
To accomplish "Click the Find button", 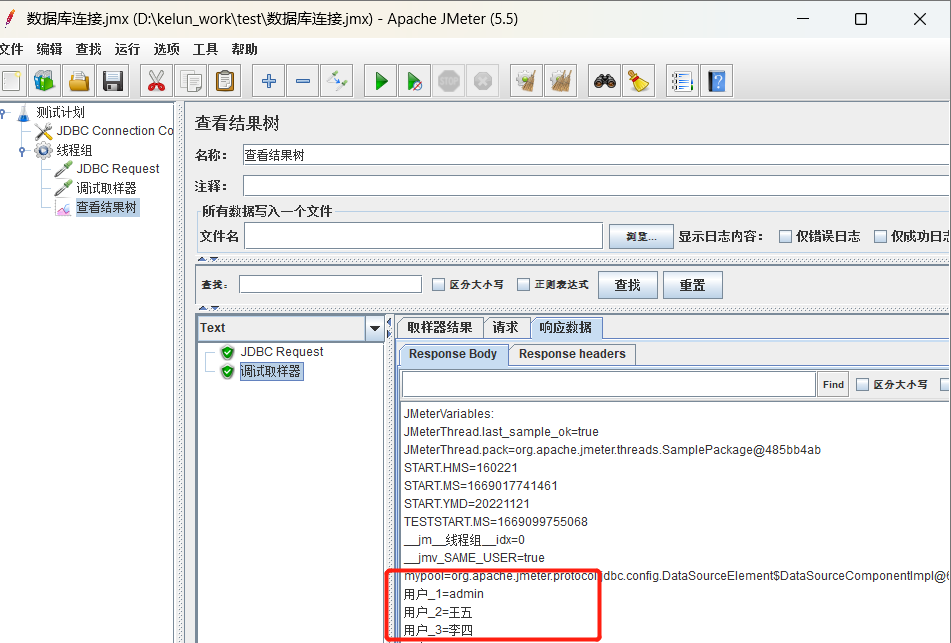I will (x=833, y=385).
